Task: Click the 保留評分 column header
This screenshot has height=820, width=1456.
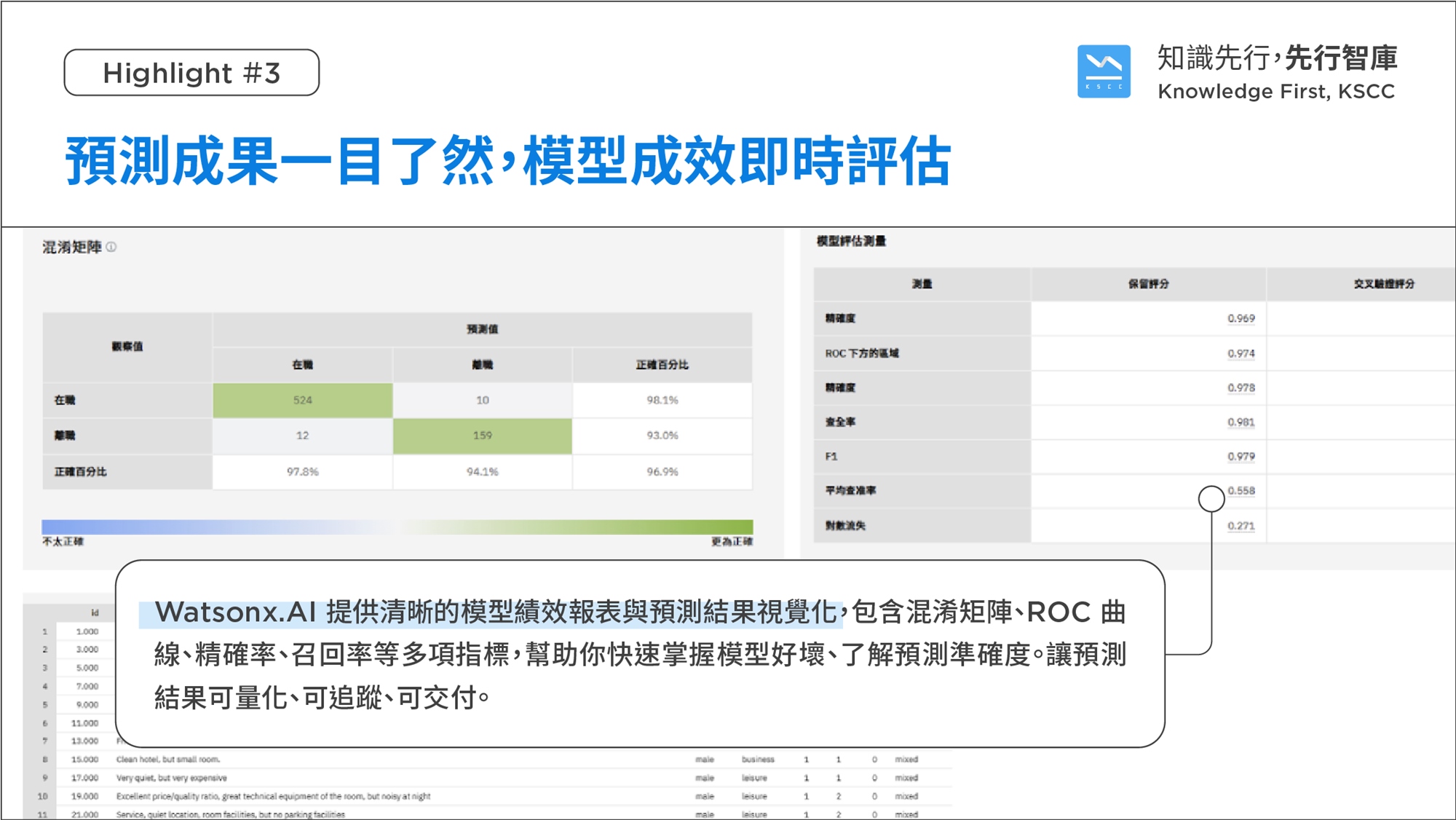Action: click(1148, 284)
